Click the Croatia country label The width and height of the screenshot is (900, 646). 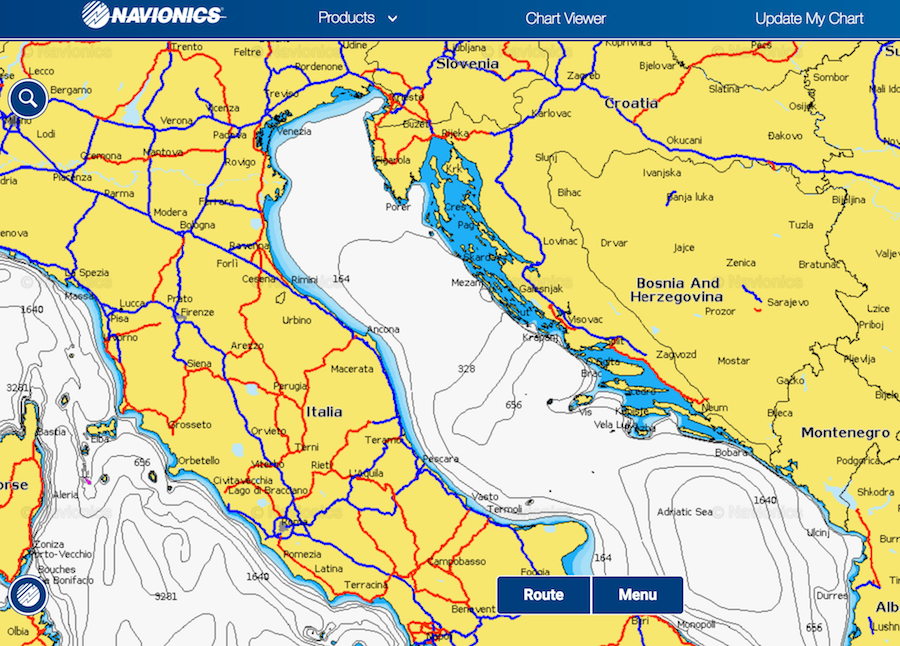(x=631, y=103)
